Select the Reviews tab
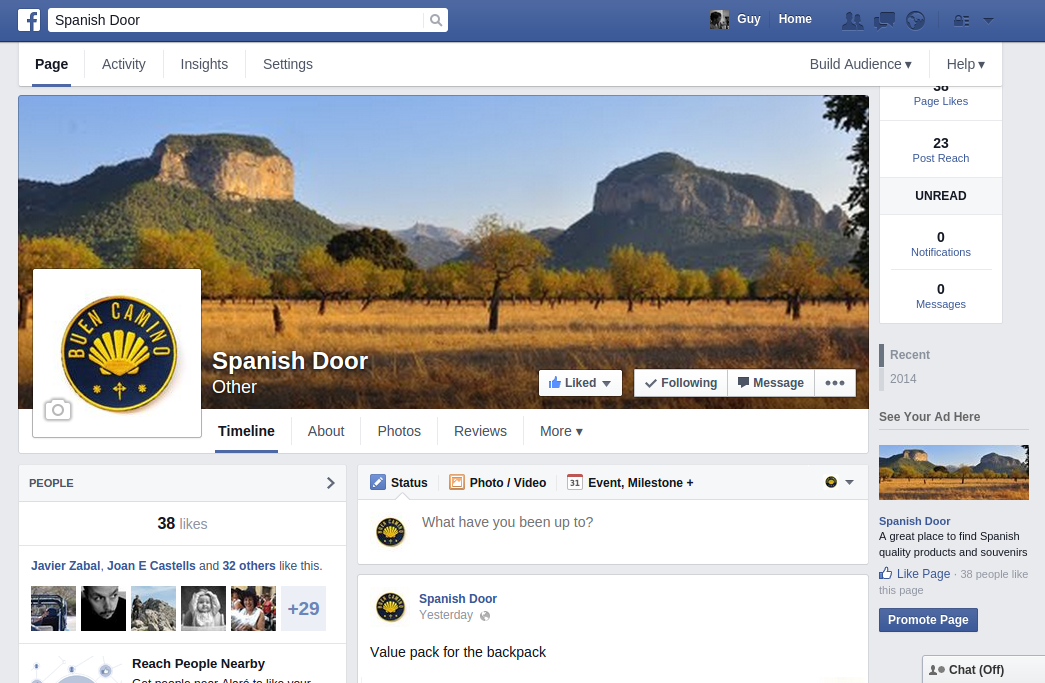Viewport: 1045px width, 683px height. (x=481, y=431)
